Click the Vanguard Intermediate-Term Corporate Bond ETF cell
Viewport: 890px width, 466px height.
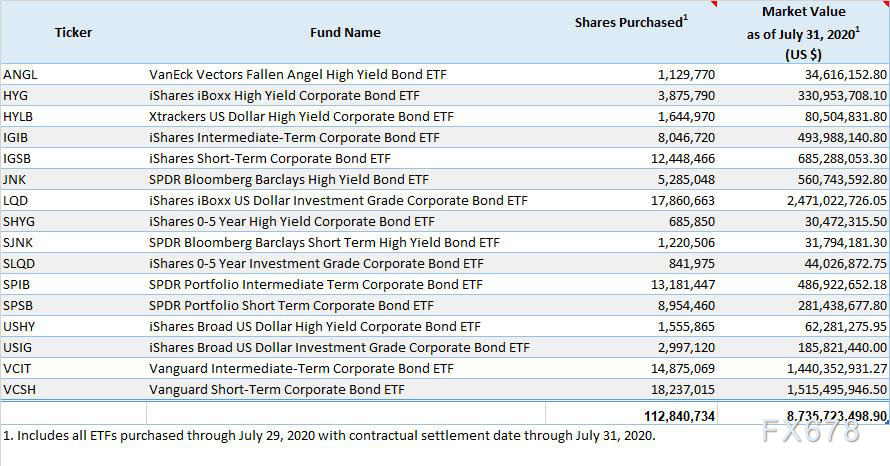point(346,368)
